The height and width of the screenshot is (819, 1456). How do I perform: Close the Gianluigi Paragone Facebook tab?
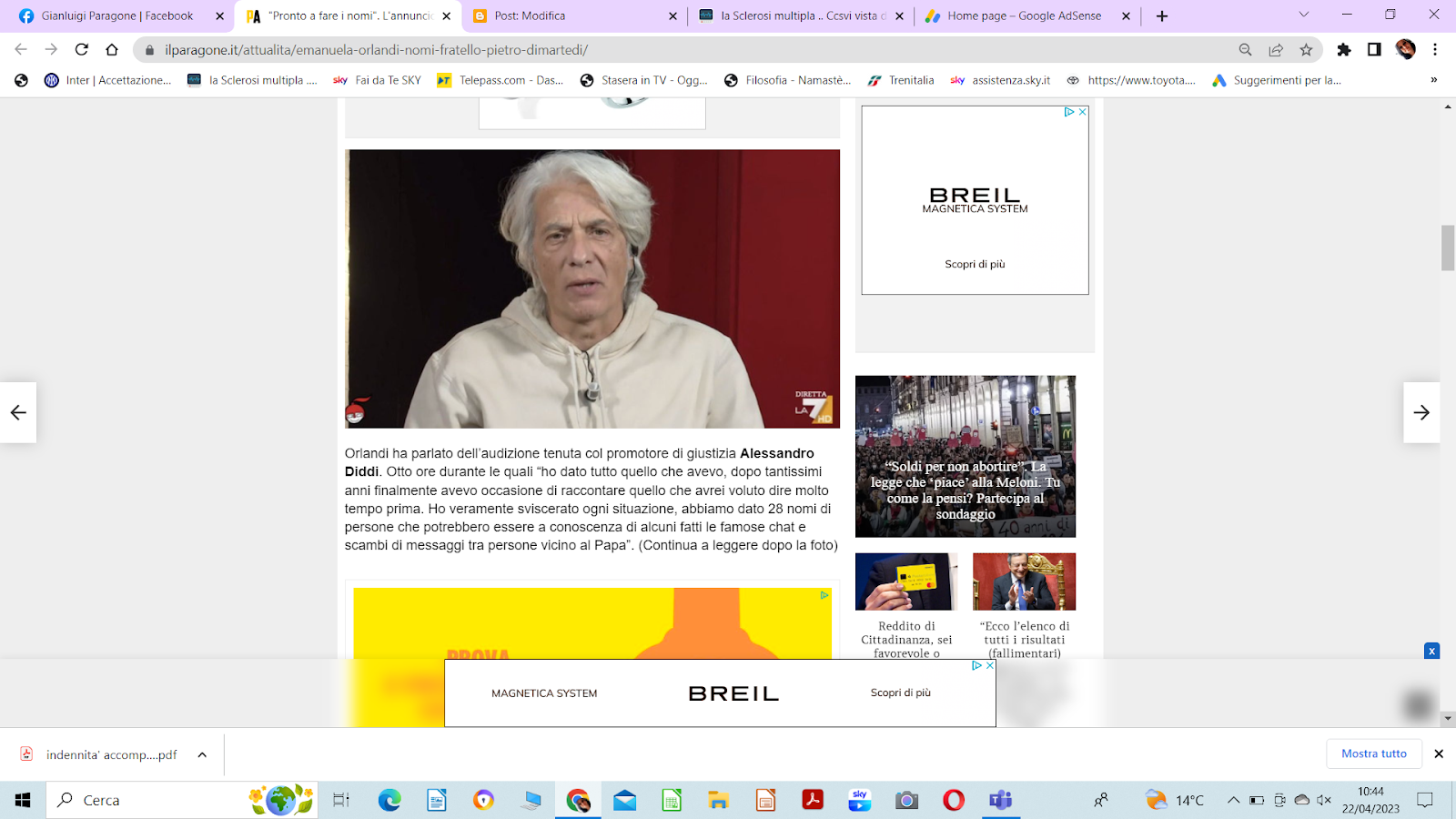[x=219, y=15]
